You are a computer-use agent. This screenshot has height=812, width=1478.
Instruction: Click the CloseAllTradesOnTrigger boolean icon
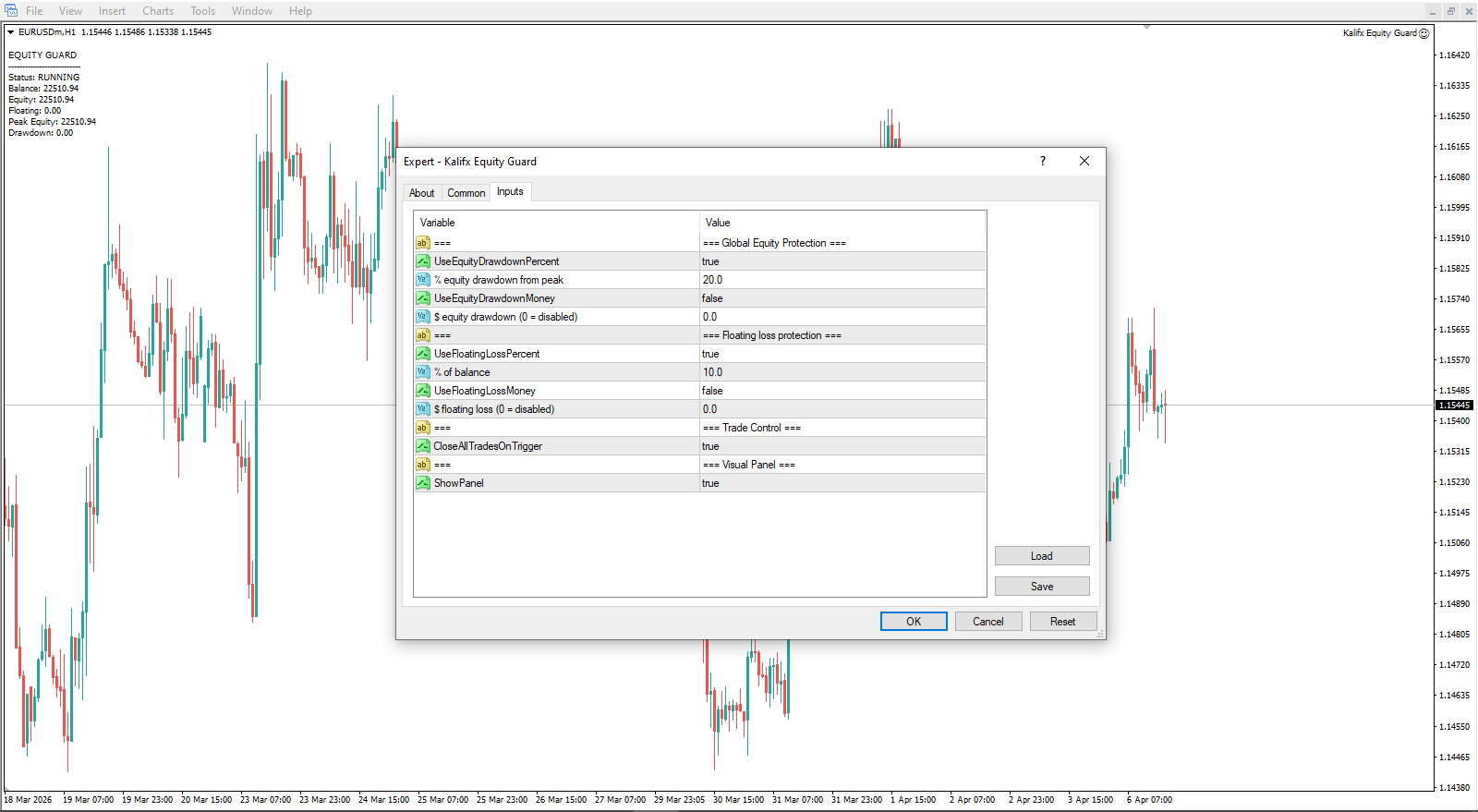[422, 446]
